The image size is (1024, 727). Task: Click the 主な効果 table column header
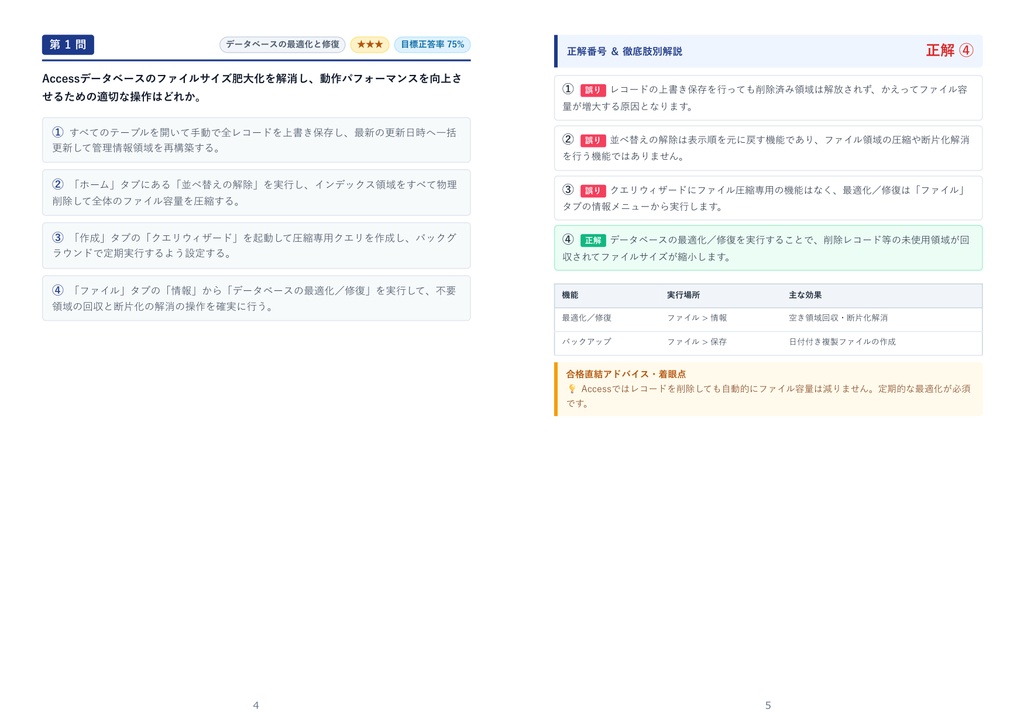click(805, 295)
